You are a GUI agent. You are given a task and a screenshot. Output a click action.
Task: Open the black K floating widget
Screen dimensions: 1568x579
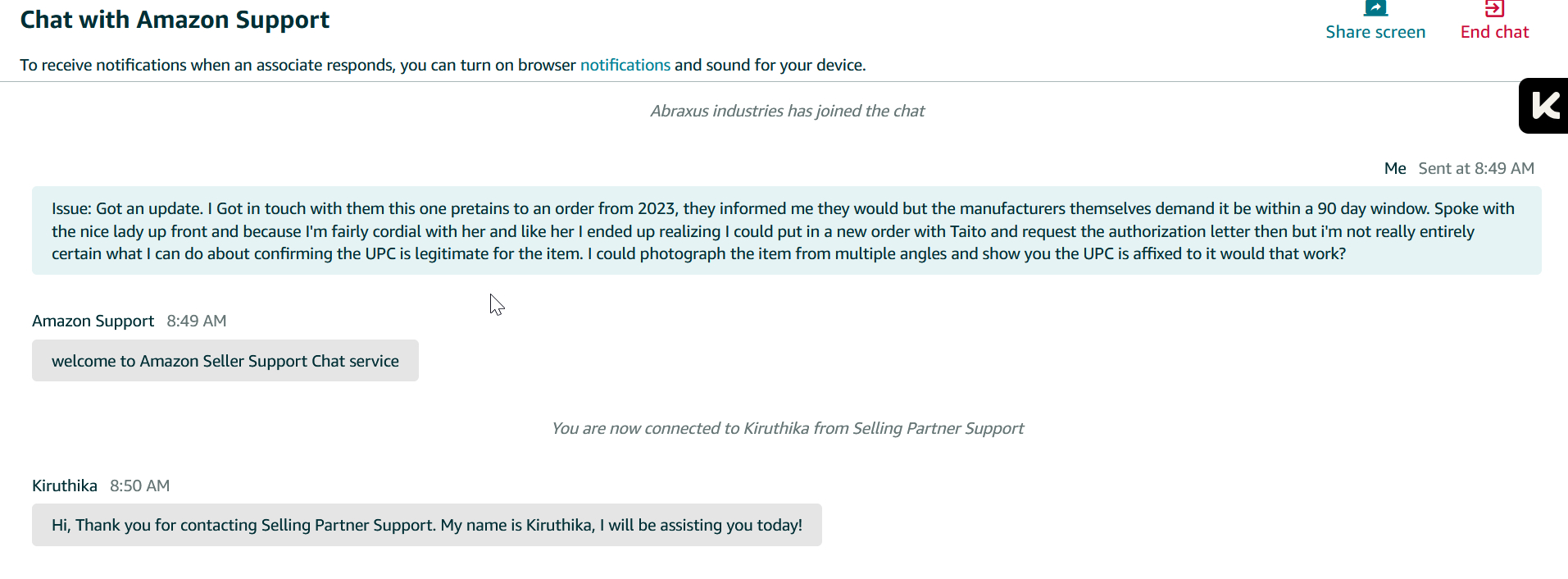coord(1544,106)
